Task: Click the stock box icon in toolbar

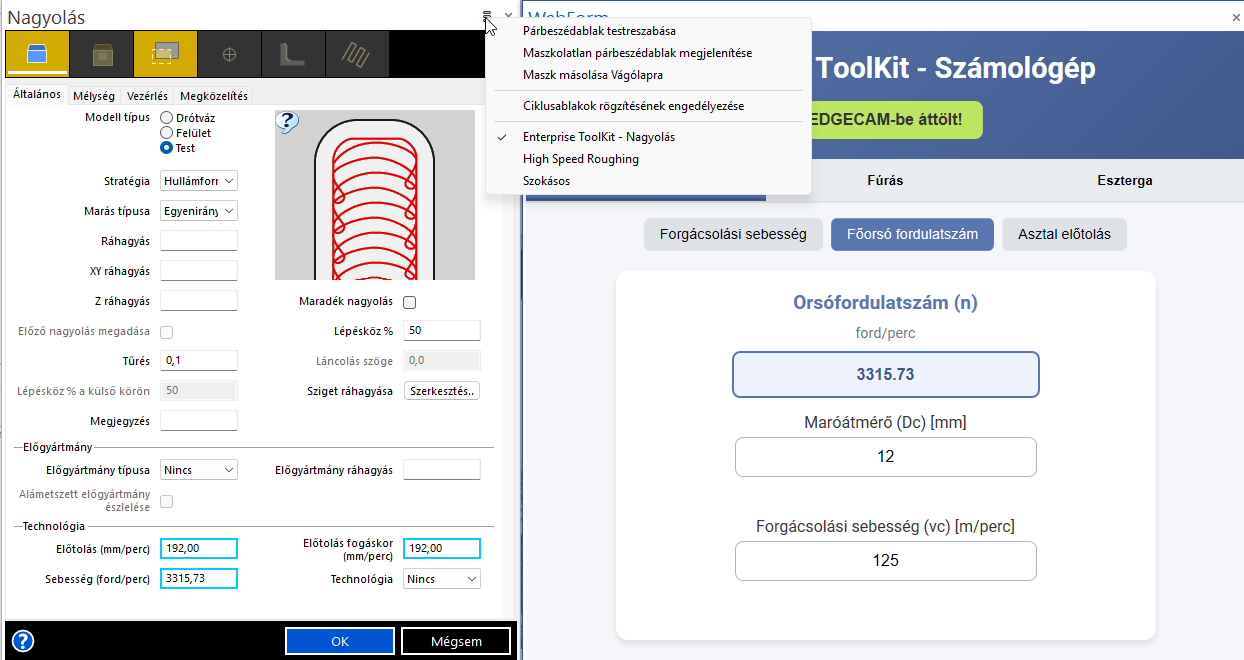Action: click(x=102, y=54)
